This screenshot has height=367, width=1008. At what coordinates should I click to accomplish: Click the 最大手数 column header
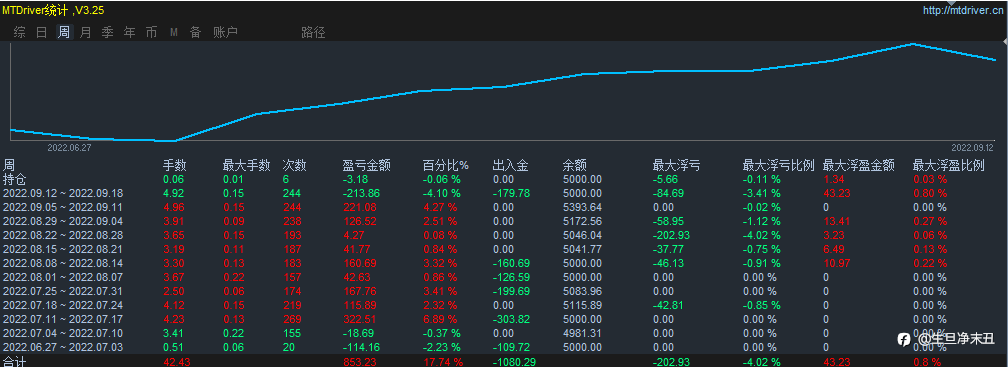pos(247,165)
